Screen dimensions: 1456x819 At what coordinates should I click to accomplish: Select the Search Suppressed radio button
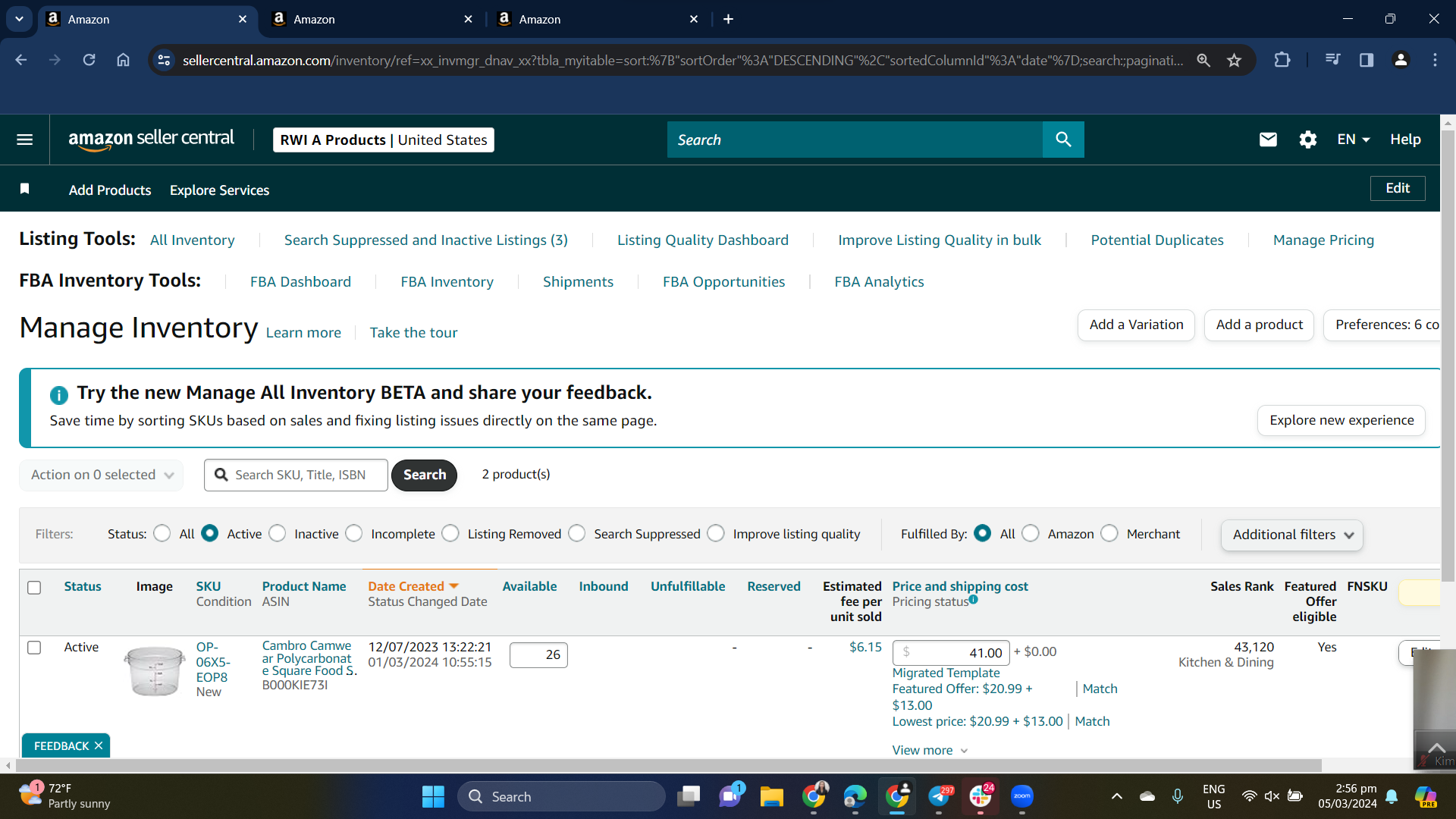[x=577, y=534]
